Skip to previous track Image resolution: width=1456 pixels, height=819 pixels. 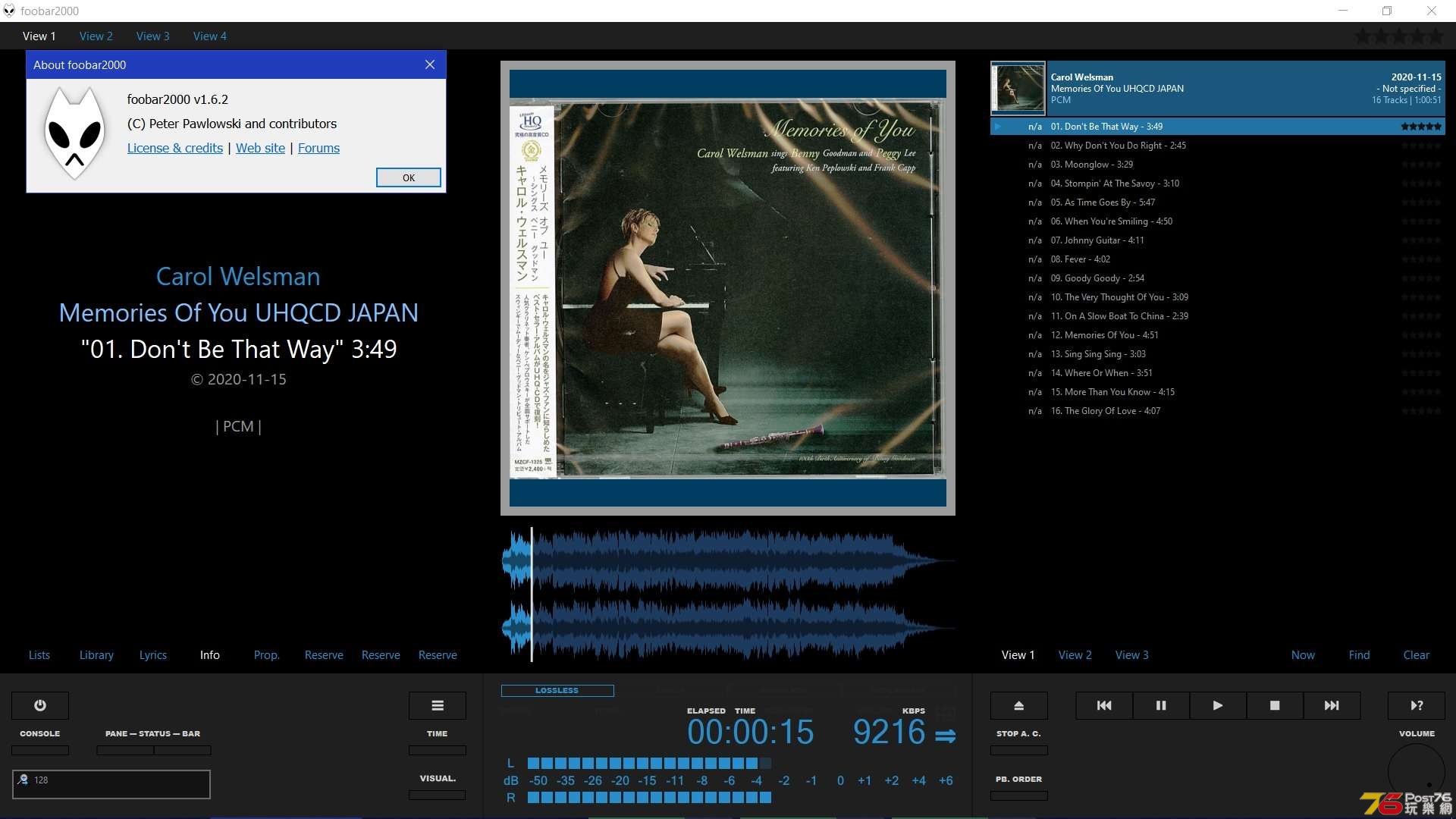(1104, 705)
